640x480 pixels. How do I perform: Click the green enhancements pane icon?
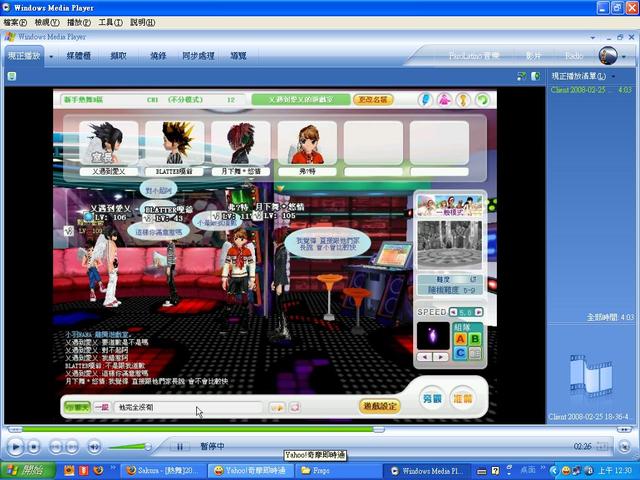(12, 76)
